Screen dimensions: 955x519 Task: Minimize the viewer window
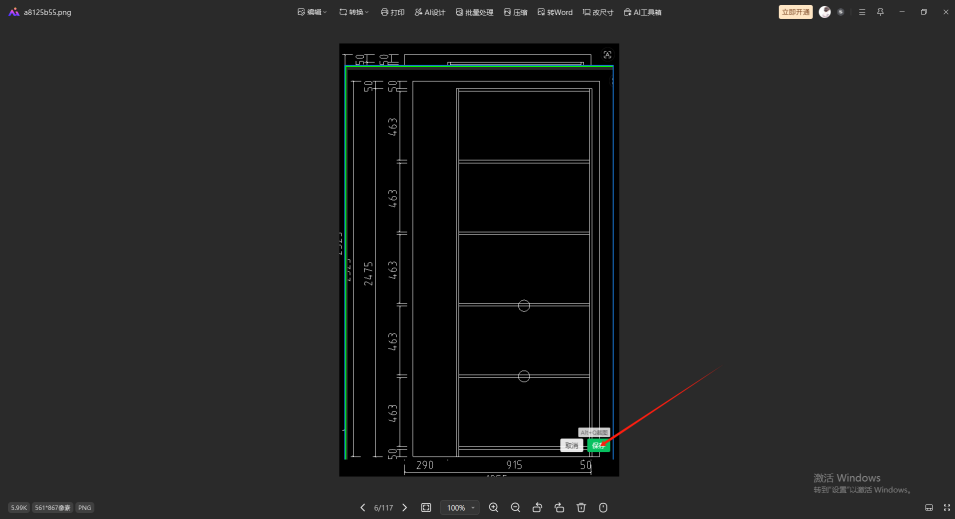(902, 12)
